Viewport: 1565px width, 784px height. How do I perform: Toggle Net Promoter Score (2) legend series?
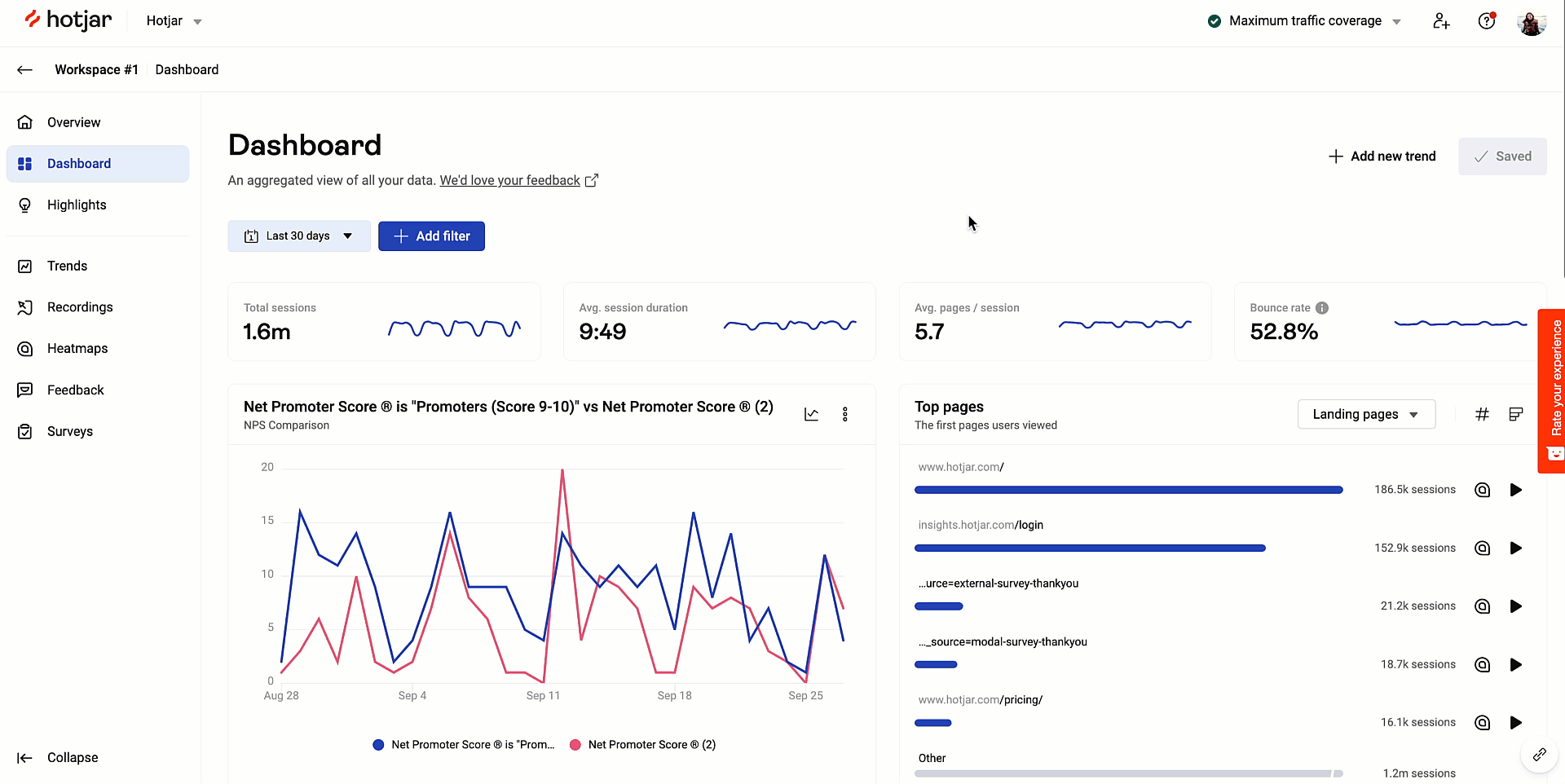(643, 745)
